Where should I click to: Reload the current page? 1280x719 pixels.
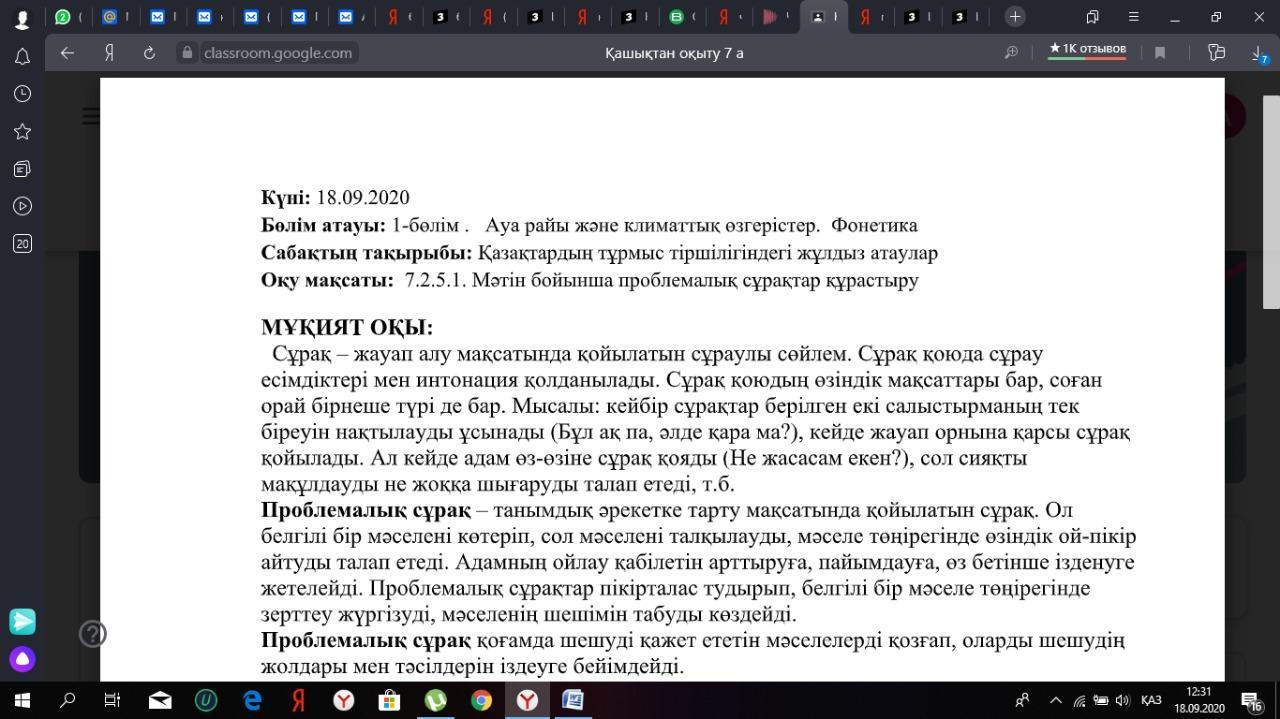tap(149, 53)
